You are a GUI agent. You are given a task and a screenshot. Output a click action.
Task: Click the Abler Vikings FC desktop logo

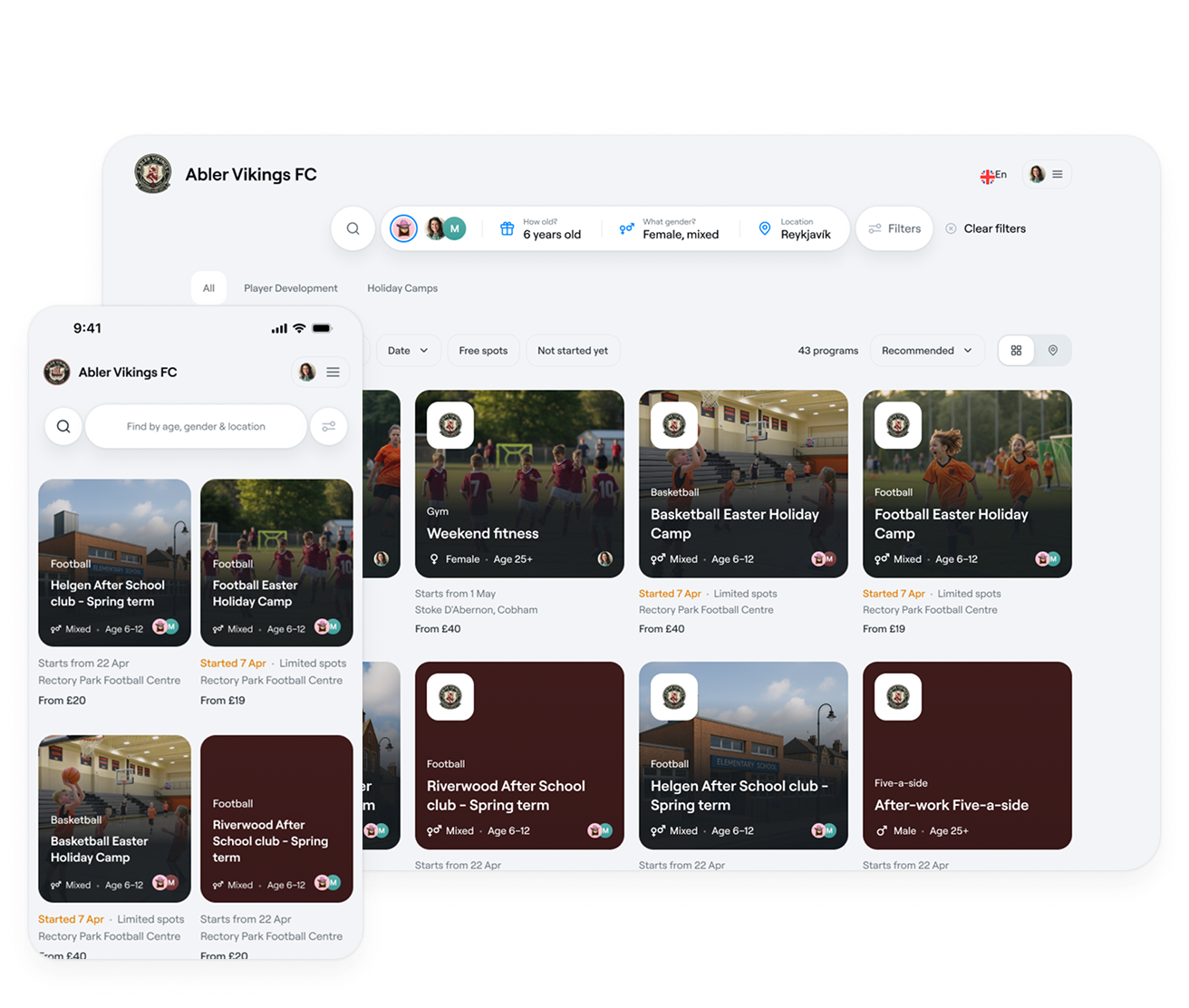153,174
